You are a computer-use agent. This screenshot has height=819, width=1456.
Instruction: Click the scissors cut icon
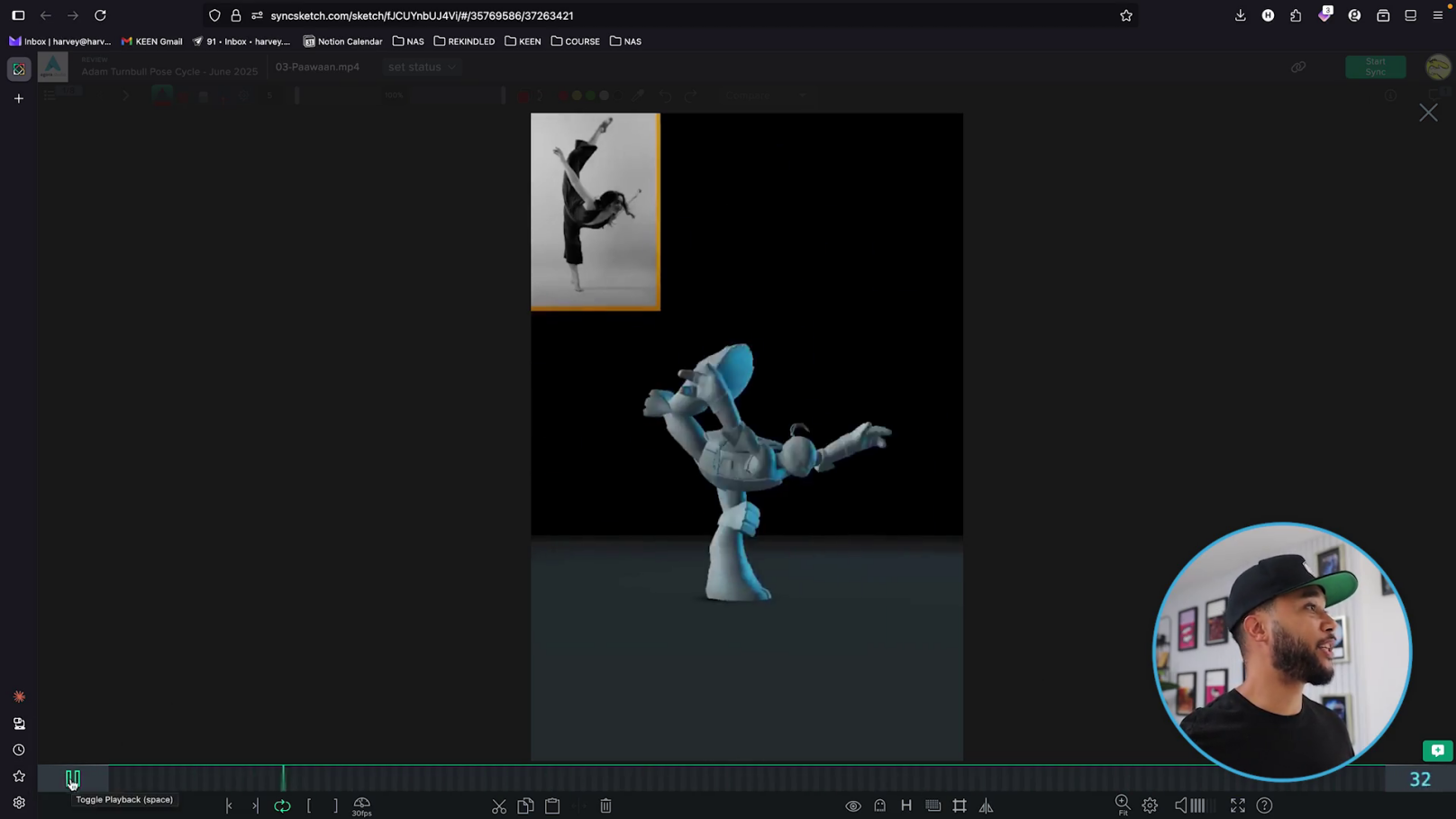(499, 805)
